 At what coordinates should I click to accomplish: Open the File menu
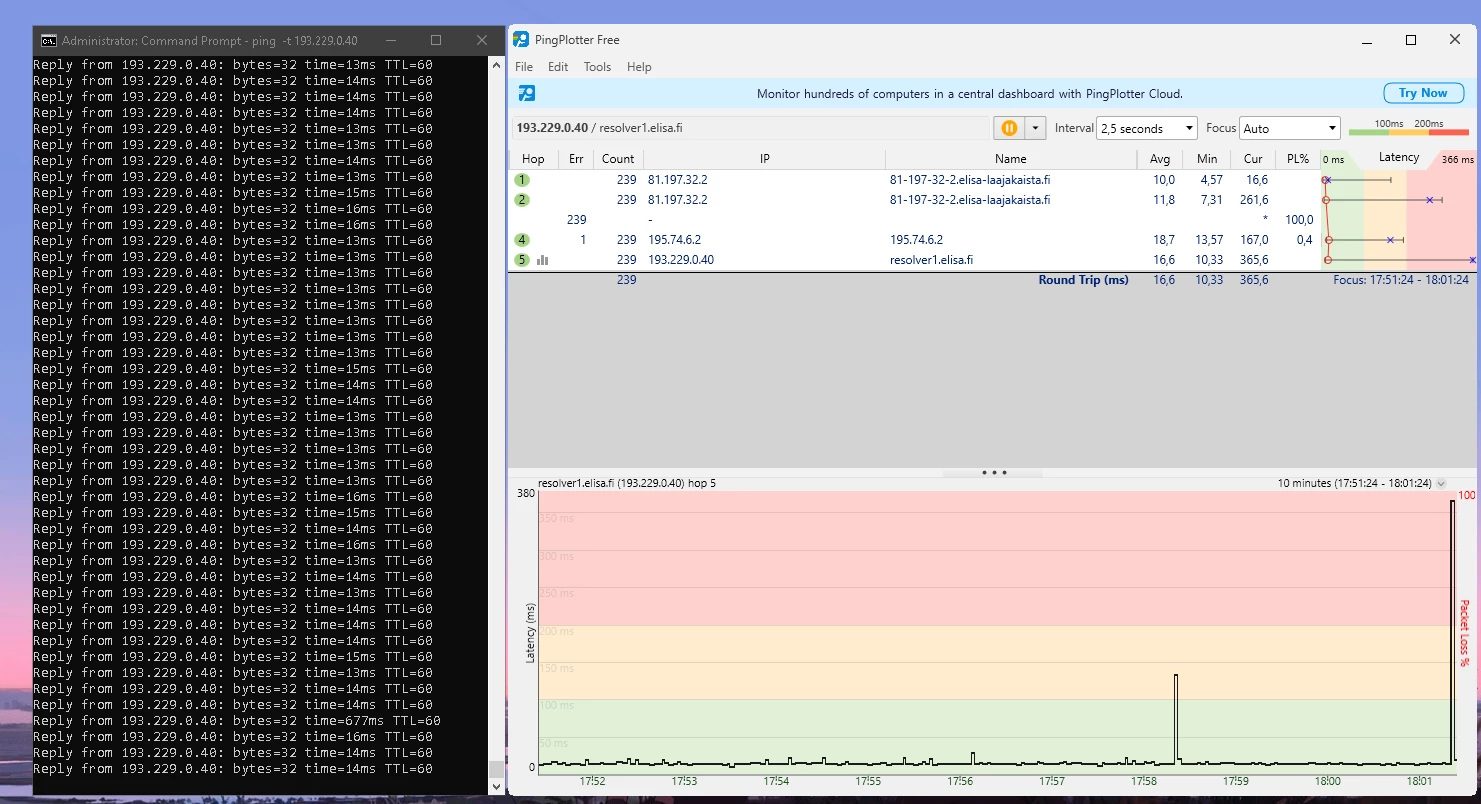pyautogui.click(x=524, y=67)
